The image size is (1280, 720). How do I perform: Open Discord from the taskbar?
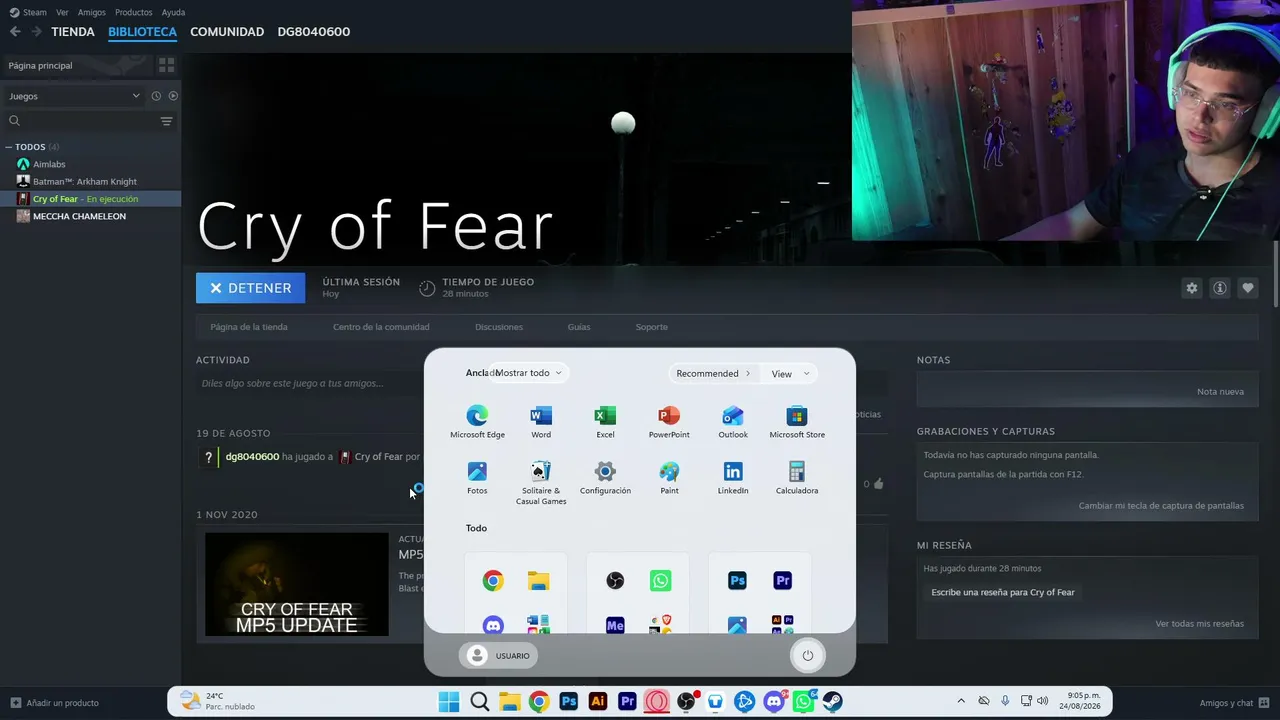[x=774, y=702]
